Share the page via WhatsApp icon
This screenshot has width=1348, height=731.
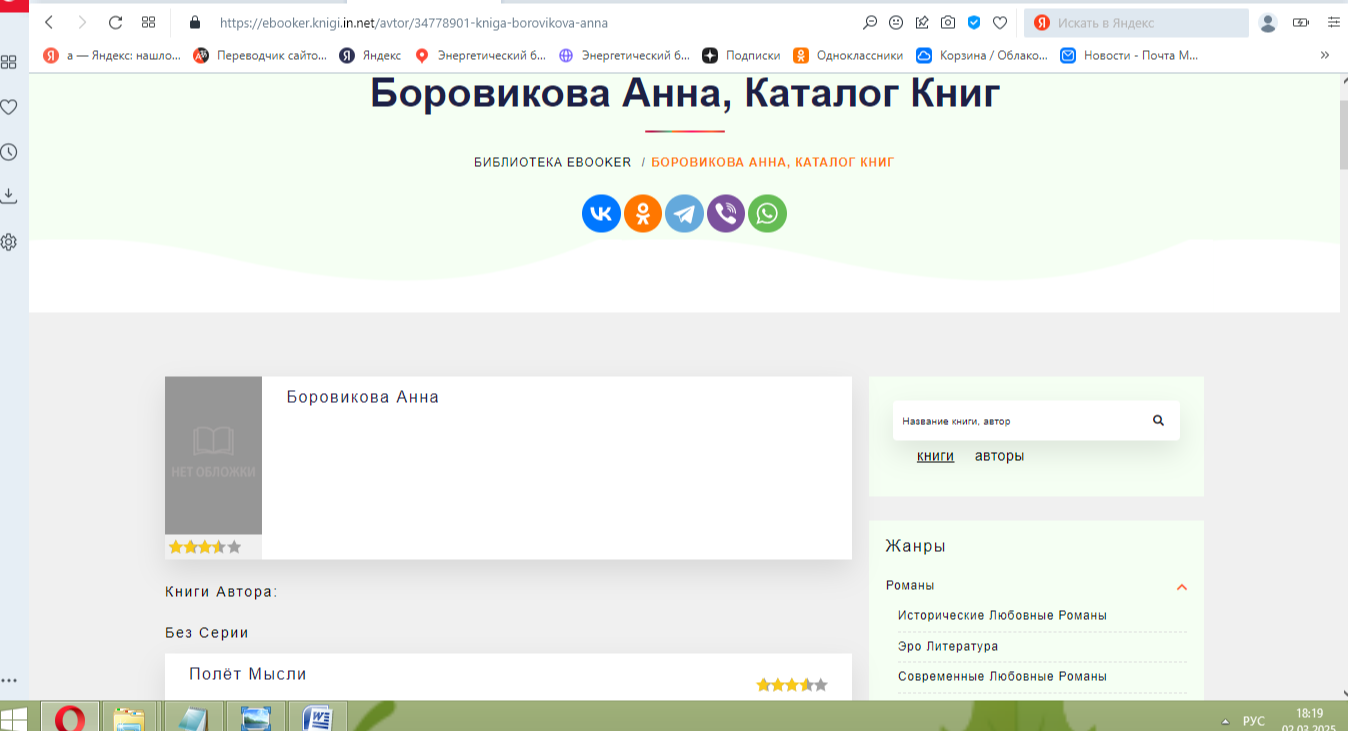[767, 213]
